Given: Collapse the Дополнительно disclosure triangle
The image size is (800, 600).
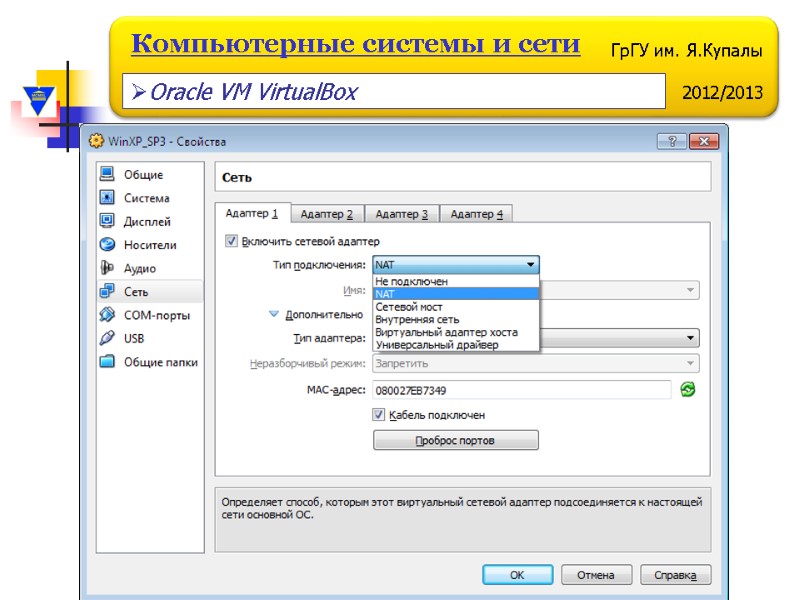Looking at the screenshot, I should pyautogui.click(x=274, y=314).
